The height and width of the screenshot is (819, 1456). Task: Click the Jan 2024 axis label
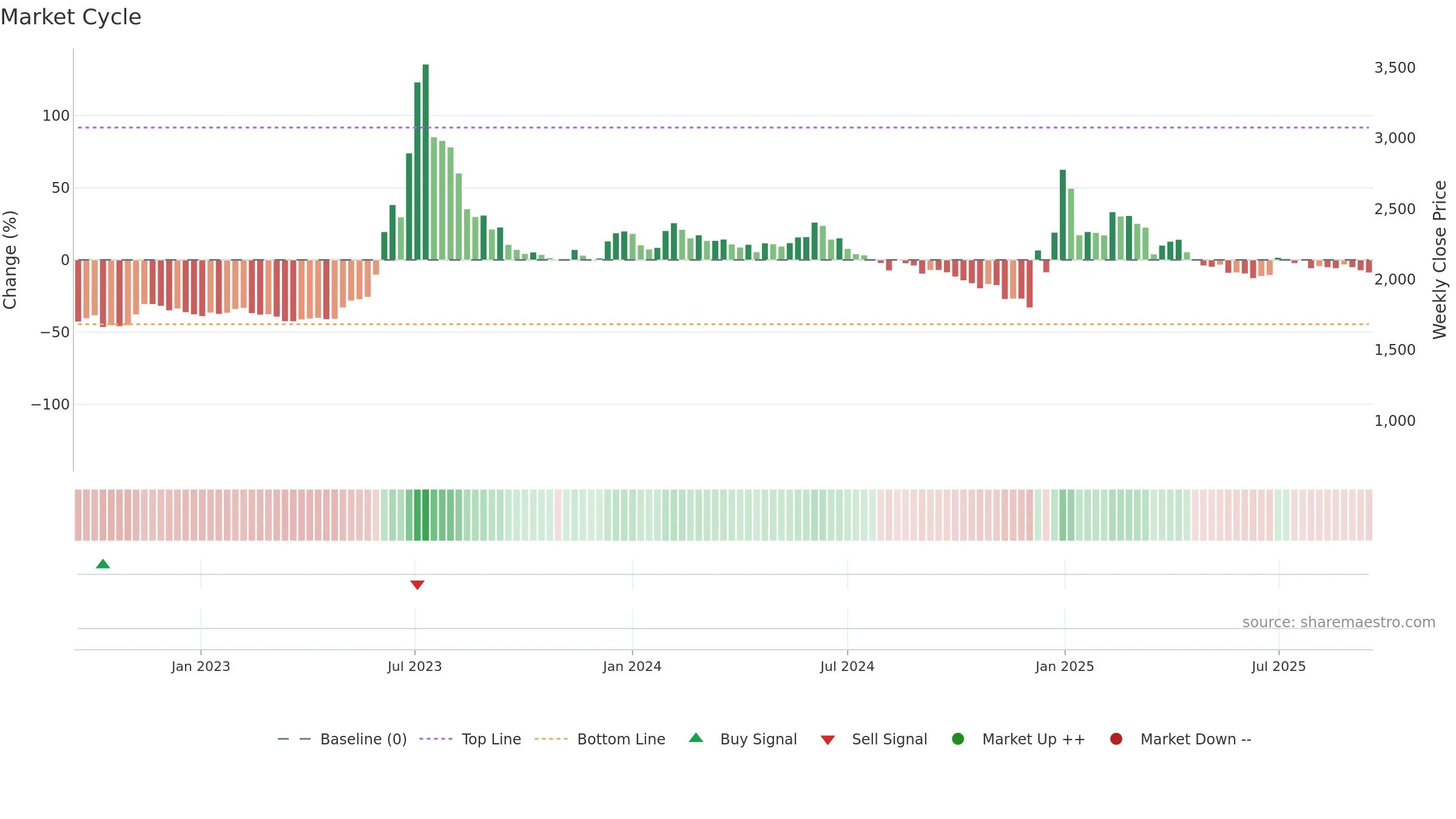tap(632, 667)
